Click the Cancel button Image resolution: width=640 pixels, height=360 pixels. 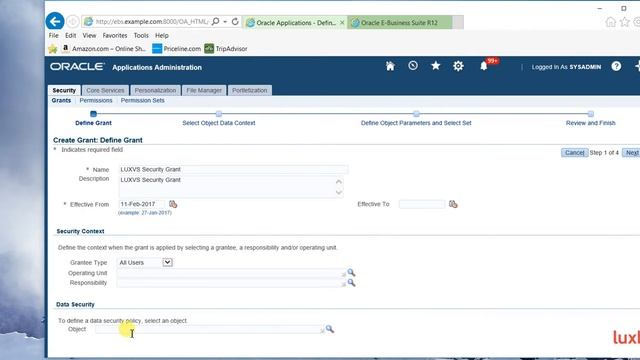(574, 153)
